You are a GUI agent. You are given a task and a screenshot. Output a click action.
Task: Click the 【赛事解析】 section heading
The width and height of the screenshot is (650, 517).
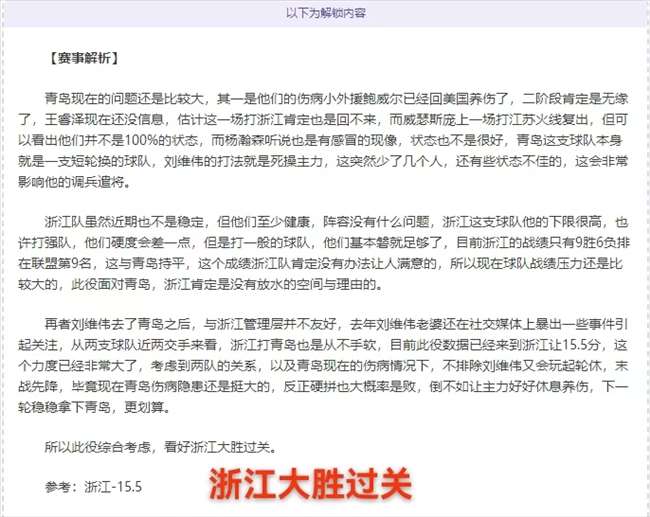(84, 58)
